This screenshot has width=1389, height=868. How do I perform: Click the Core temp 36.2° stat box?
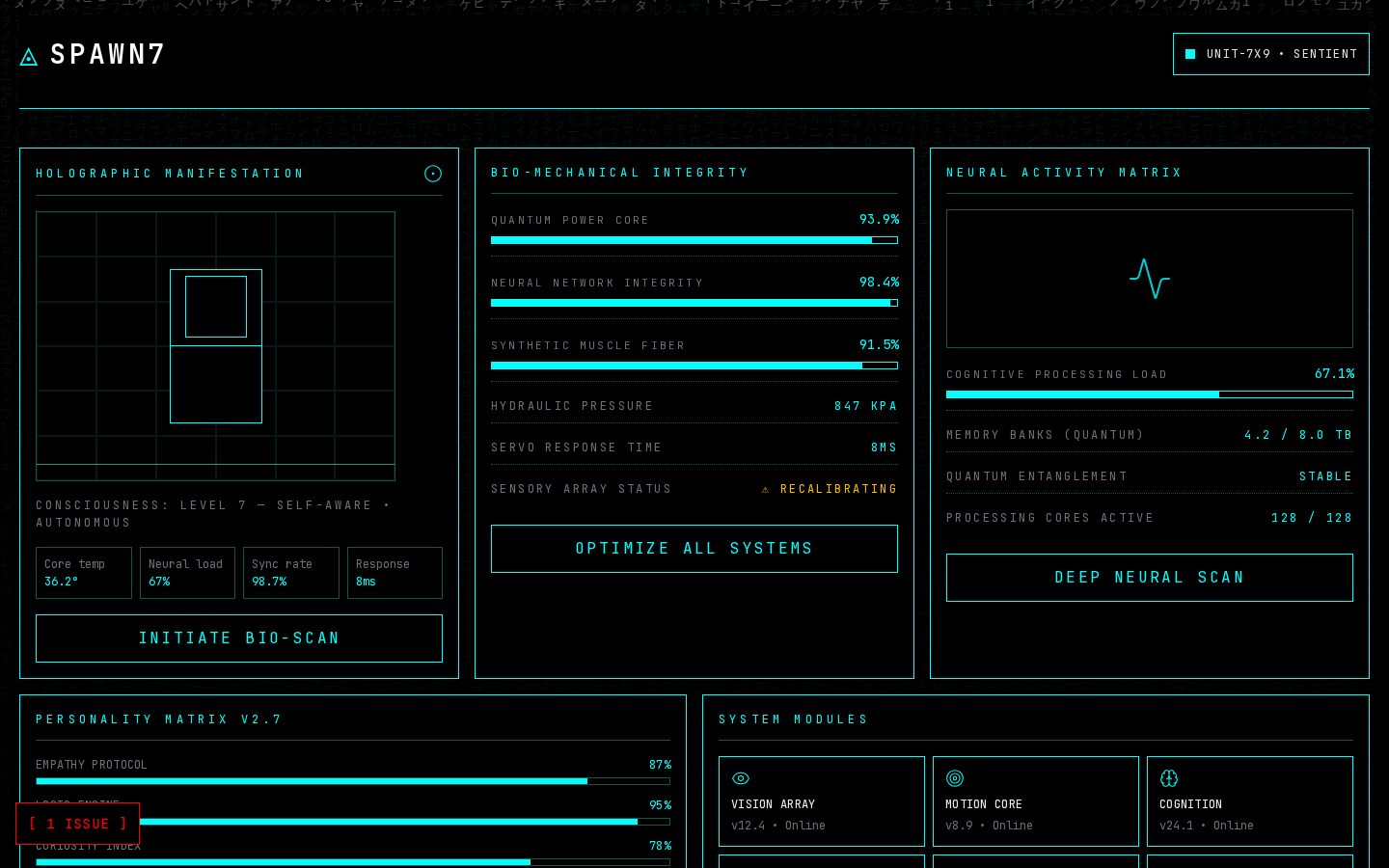pyautogui.click(x=84, y=573)
